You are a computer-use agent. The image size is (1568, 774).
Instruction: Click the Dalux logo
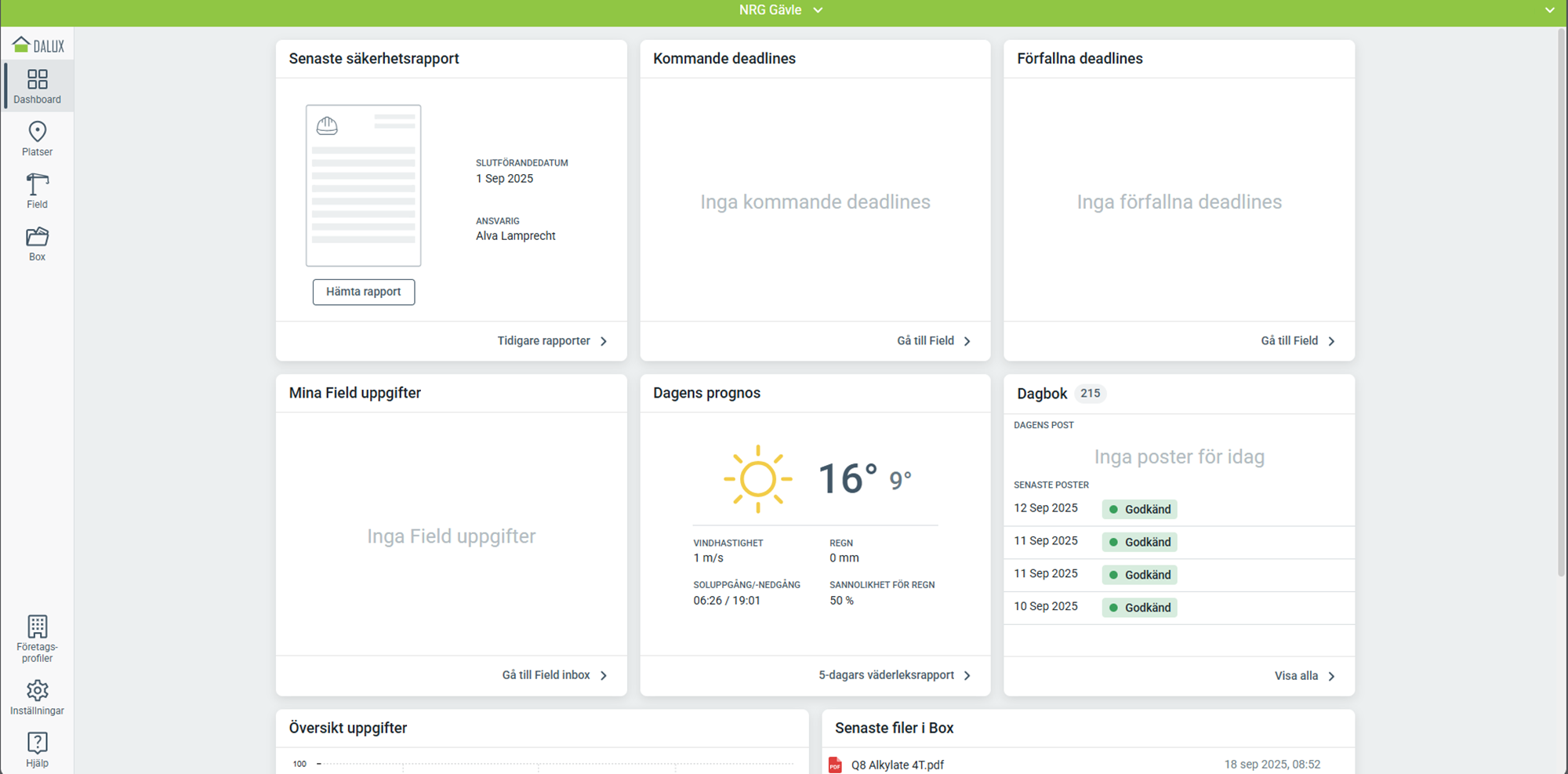38,45
